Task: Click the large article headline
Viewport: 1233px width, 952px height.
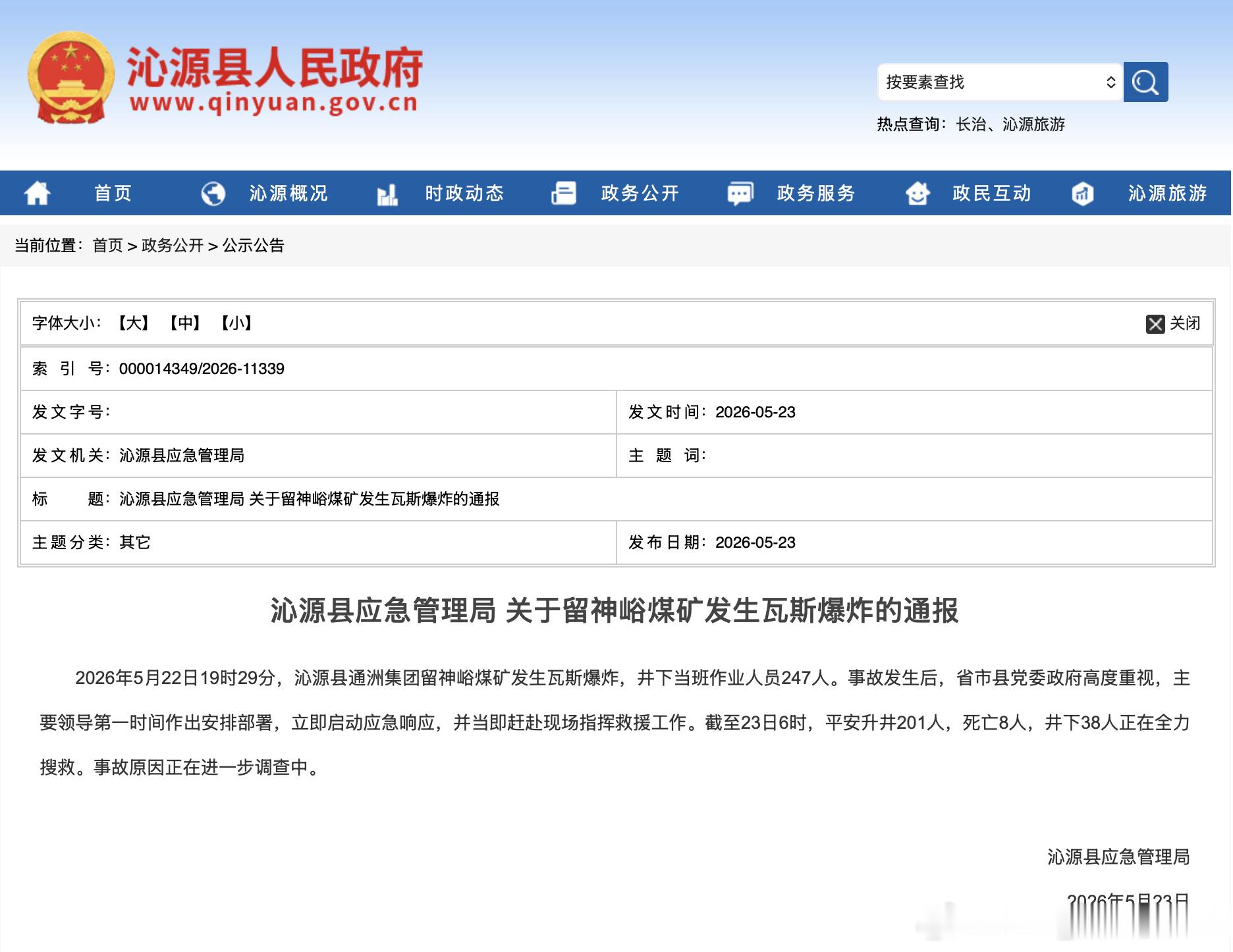Action: pyautogui.click(x=615, y=610)
